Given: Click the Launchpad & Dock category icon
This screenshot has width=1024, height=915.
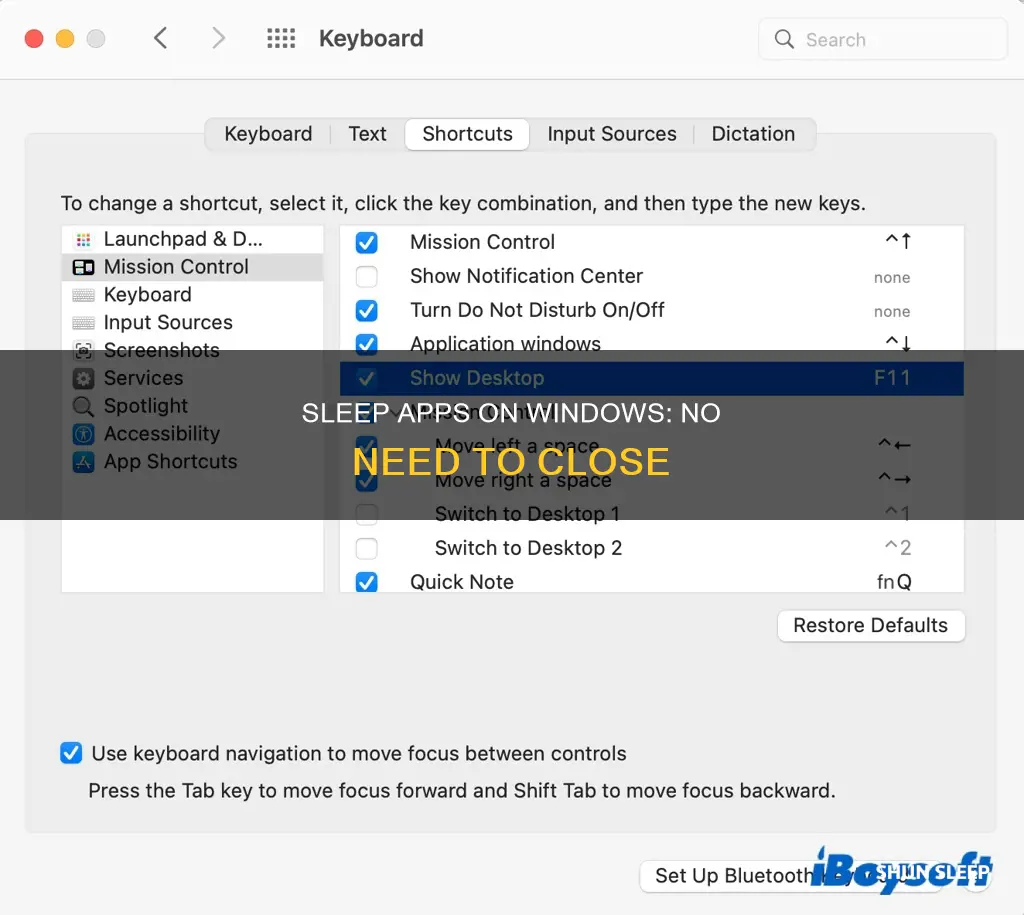Looking at the screenshot, I should tap(83, 240).
